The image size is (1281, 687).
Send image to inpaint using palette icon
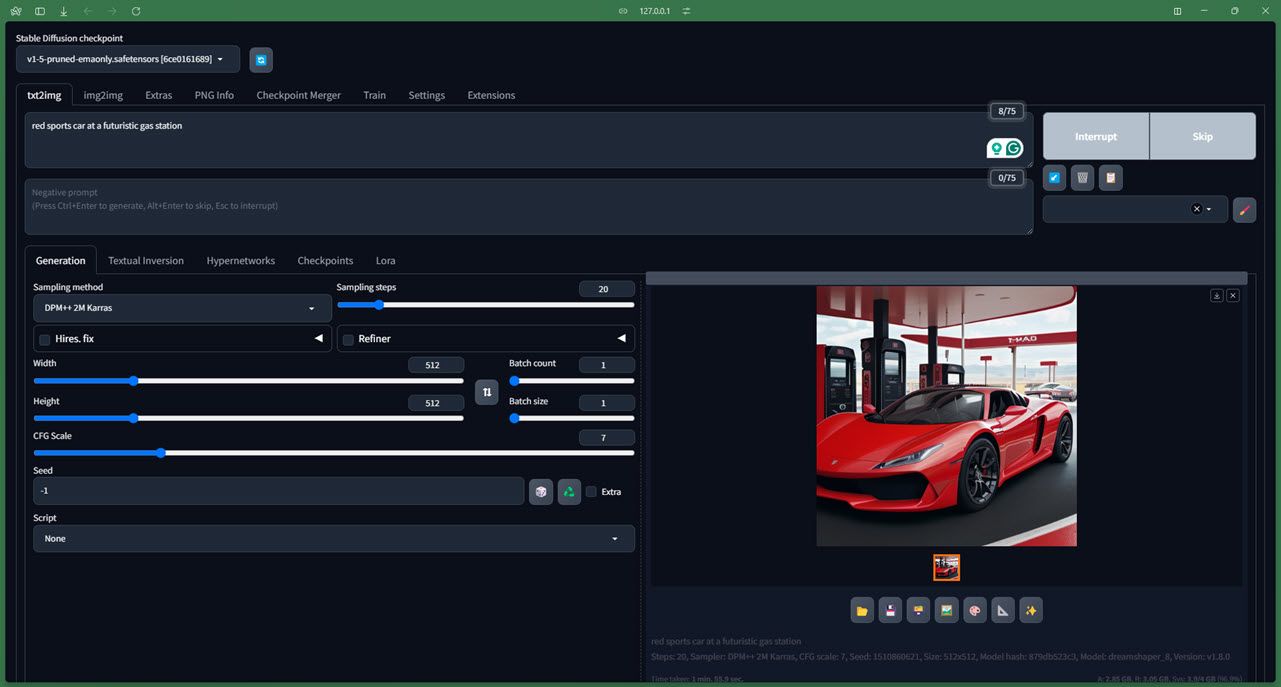974,609
